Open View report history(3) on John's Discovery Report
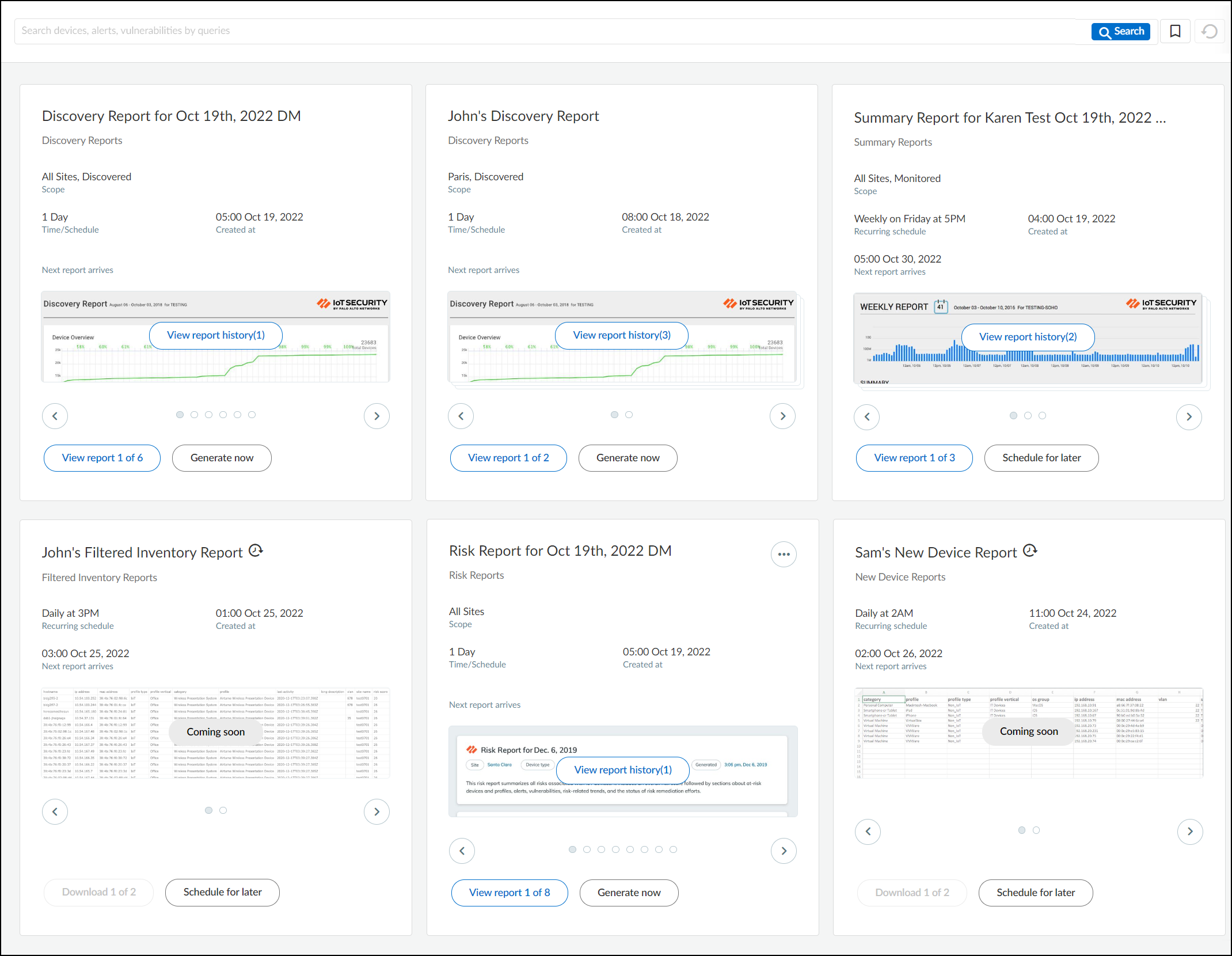This screenshot has height=956, width=1232. [x=621, y=335]
